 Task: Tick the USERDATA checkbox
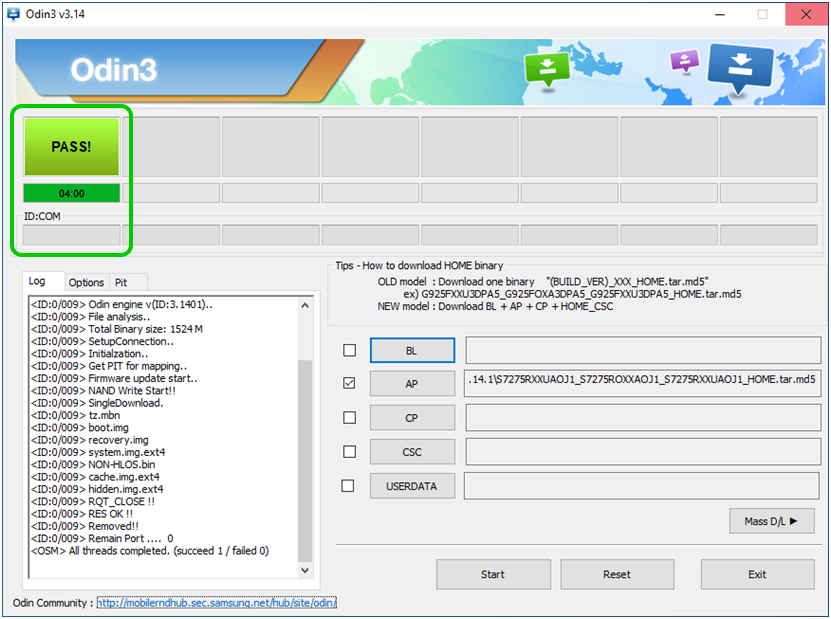point(348,486)
